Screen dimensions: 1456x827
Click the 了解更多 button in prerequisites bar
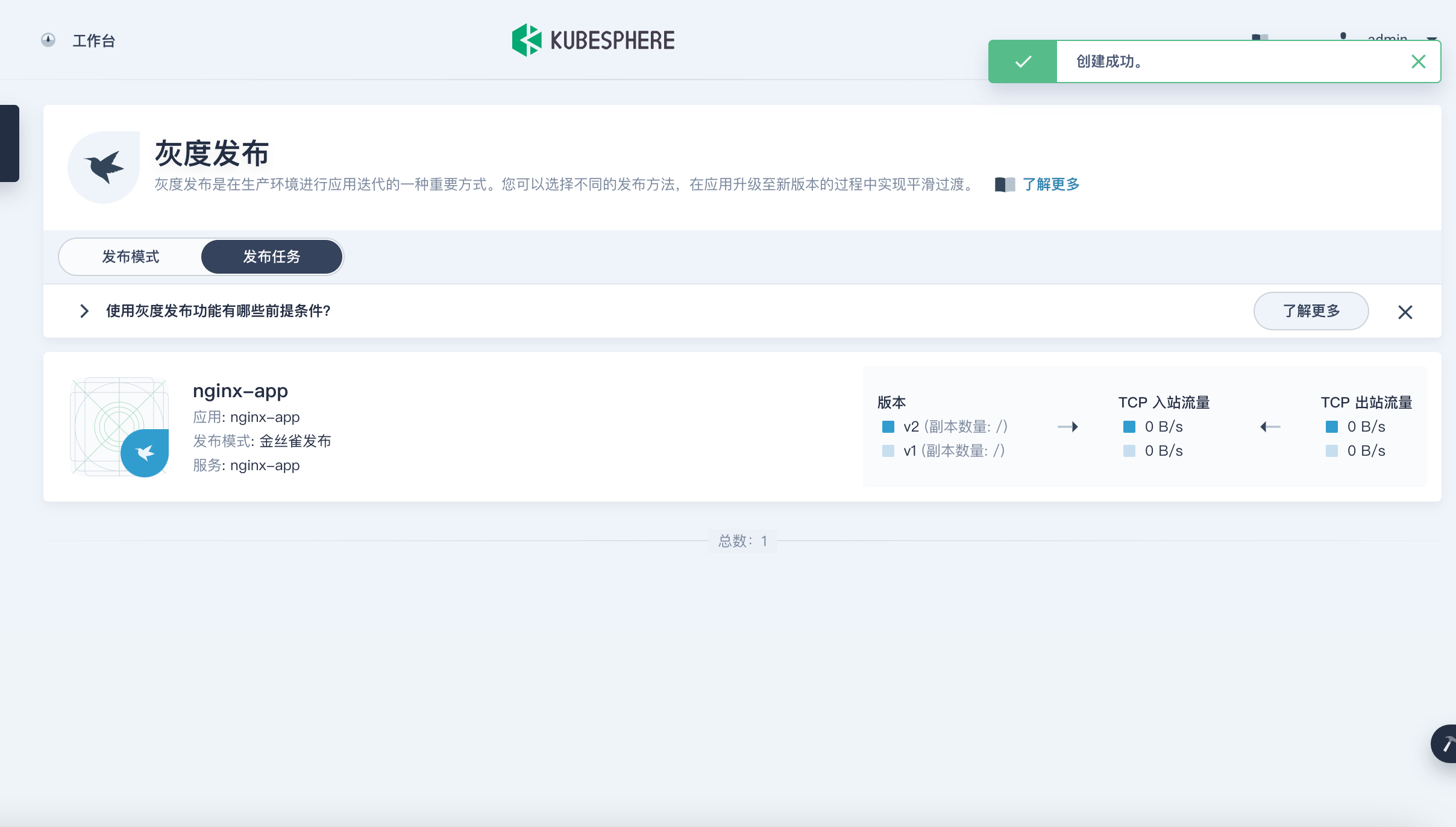tap(1311, 311)
